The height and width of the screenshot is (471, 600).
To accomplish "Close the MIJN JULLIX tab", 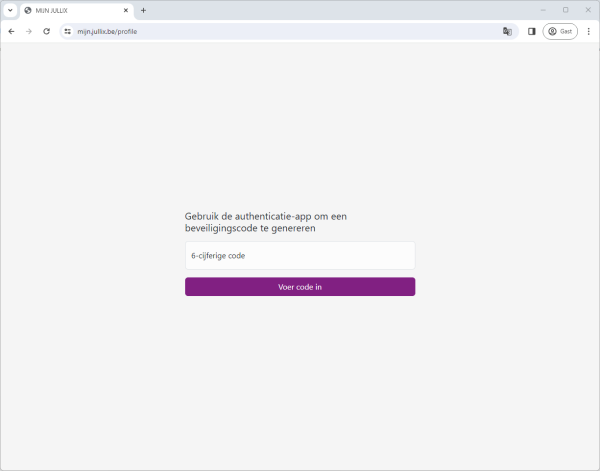I will [x=125, y=10].
